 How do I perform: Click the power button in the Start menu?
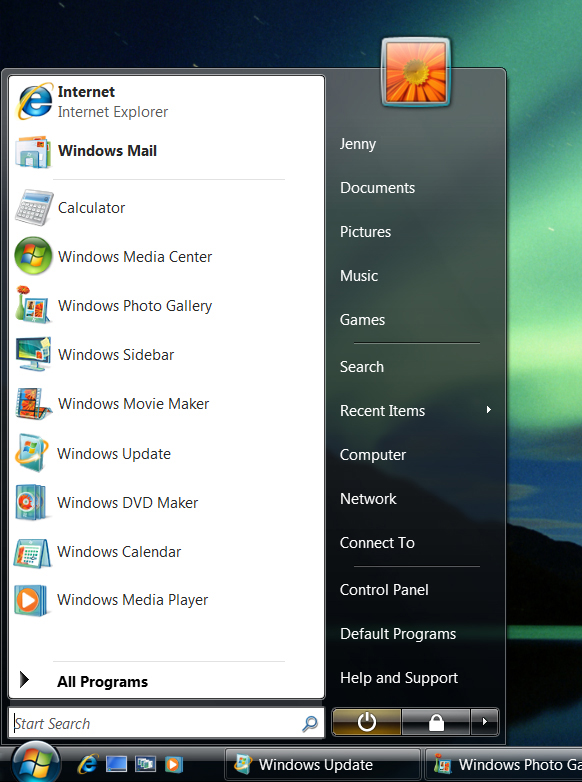click(x=367, y=722)
